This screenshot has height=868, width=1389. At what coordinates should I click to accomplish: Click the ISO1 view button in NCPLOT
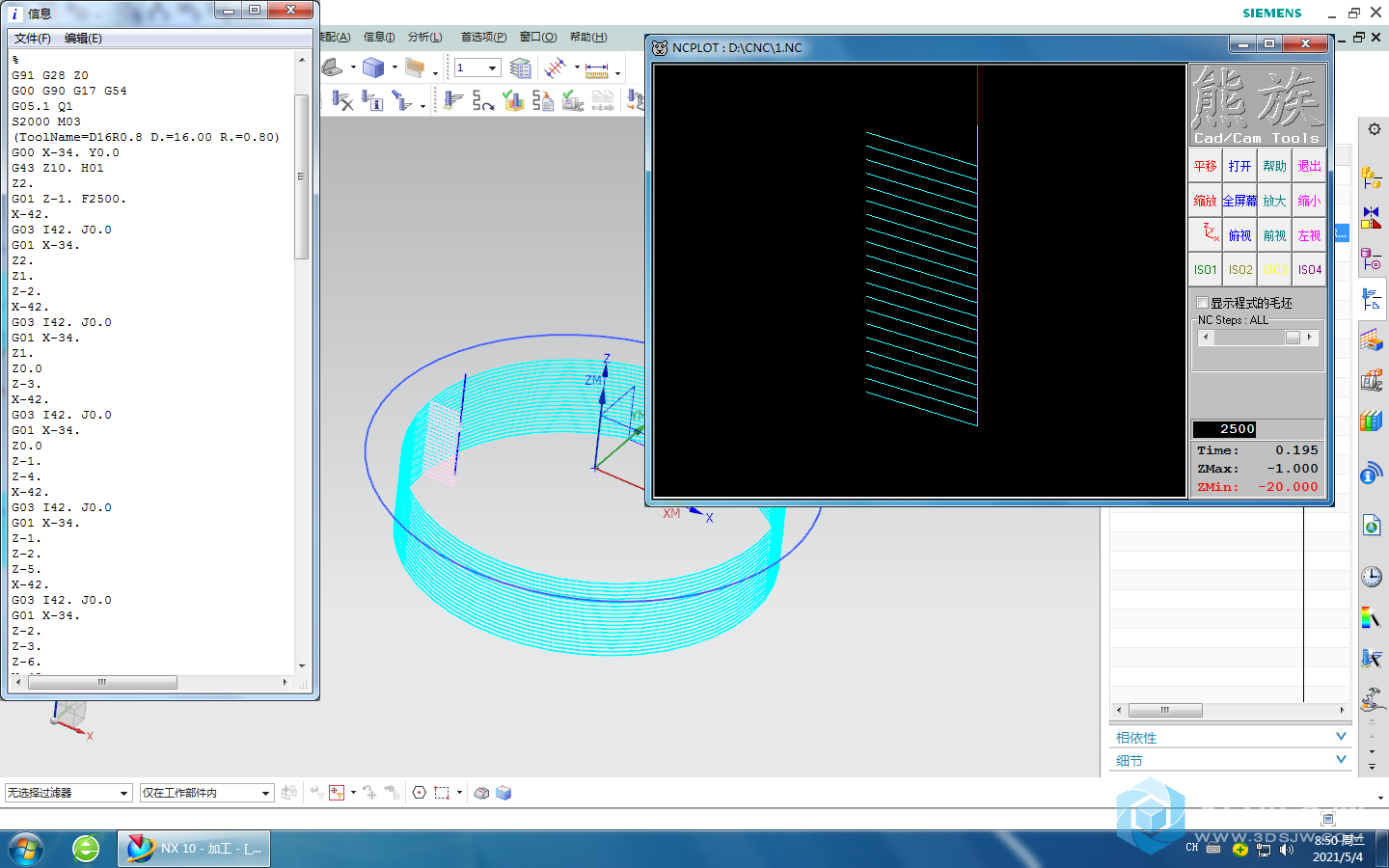(1206, 269)
